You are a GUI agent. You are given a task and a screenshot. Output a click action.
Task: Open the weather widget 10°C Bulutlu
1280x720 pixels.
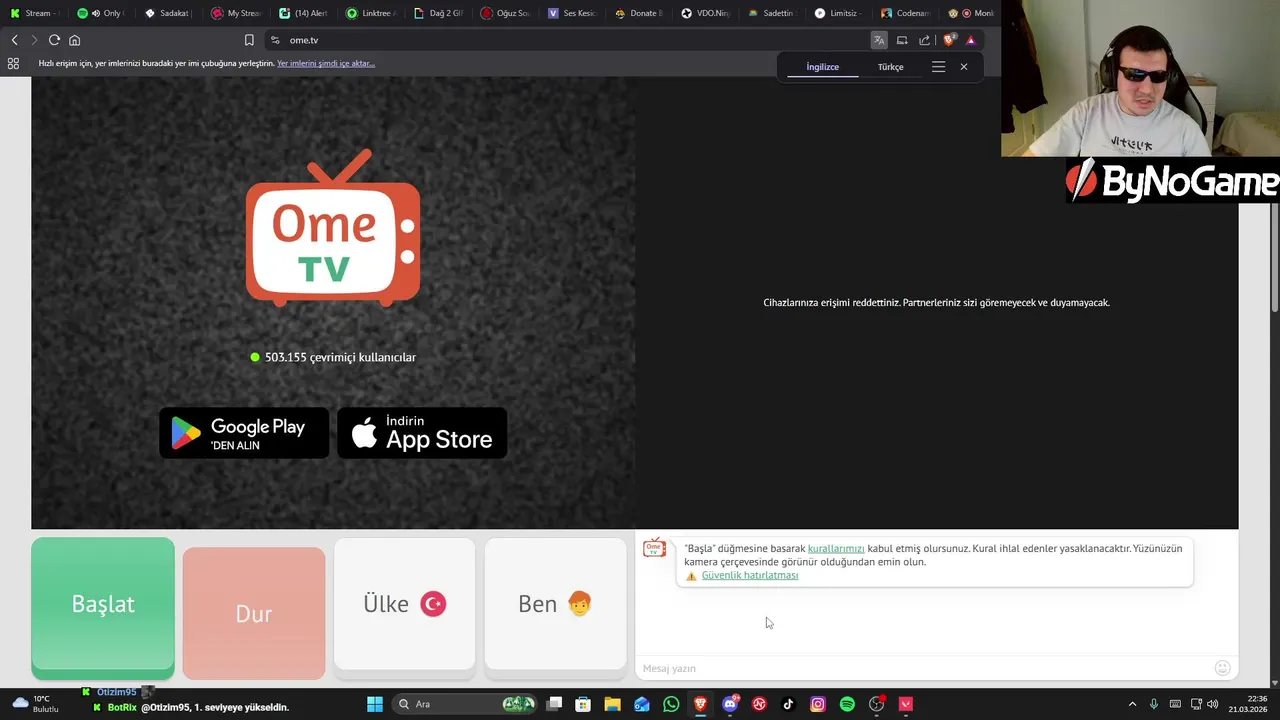(x=35, y=704)
